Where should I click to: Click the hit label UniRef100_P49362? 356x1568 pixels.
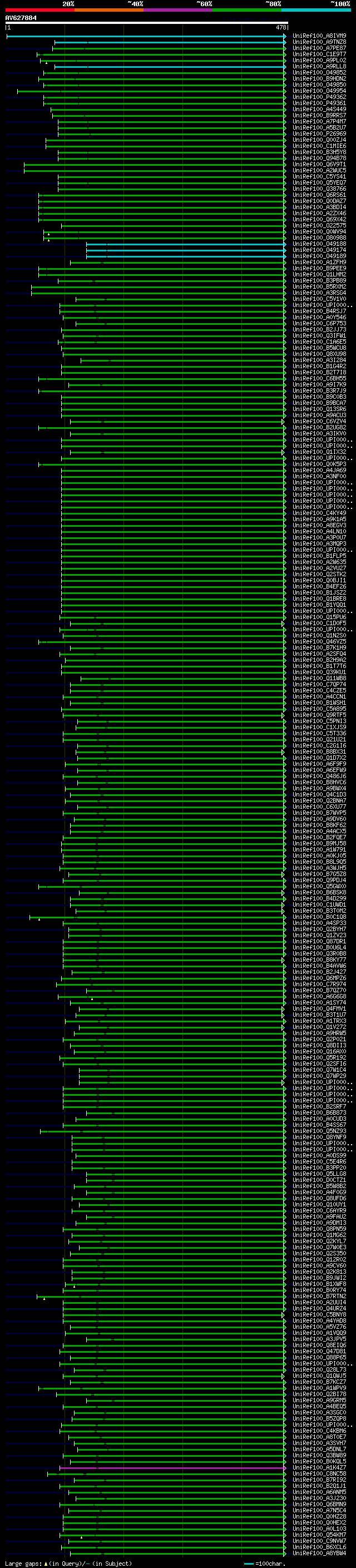(319, 97)
